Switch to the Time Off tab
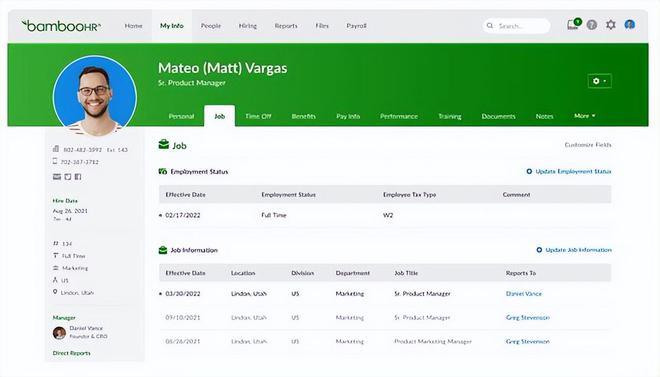660x377 pixels. point(258,116)
